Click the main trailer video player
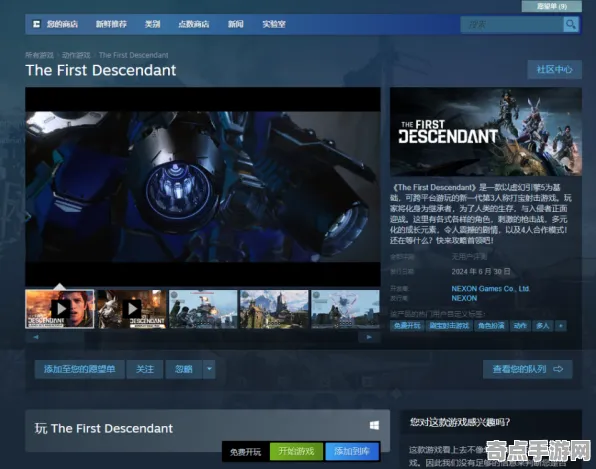The height and width of the screenshot is (469, 596). pos(203,187)
